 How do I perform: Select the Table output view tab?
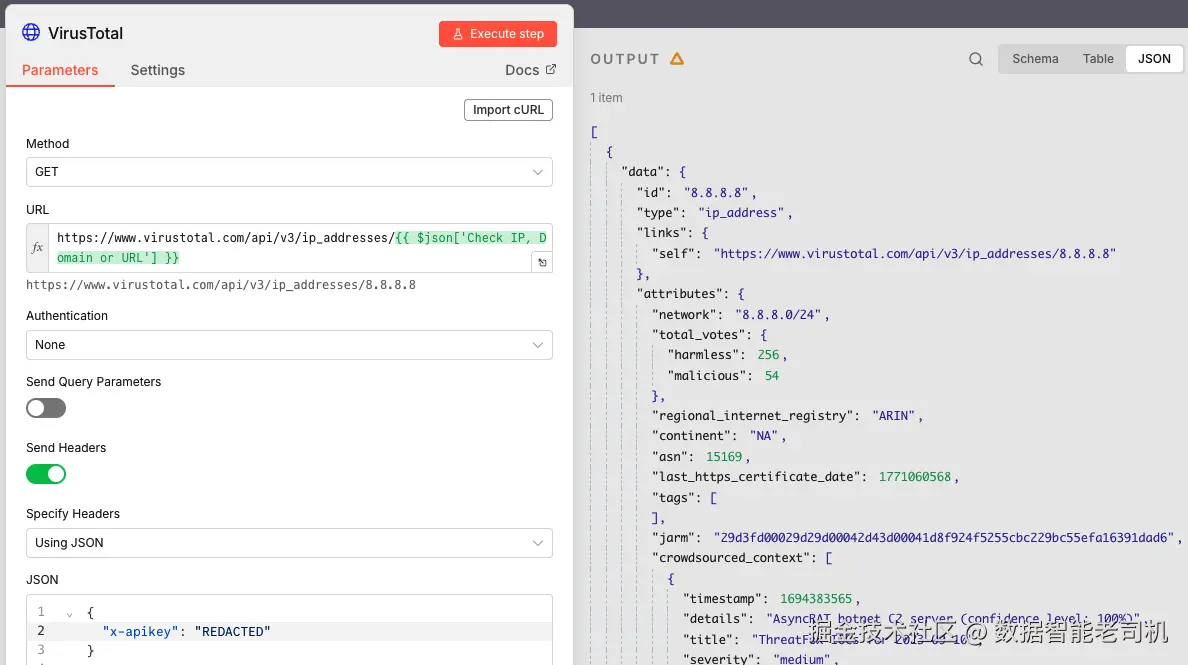[x=1098, y=59]
